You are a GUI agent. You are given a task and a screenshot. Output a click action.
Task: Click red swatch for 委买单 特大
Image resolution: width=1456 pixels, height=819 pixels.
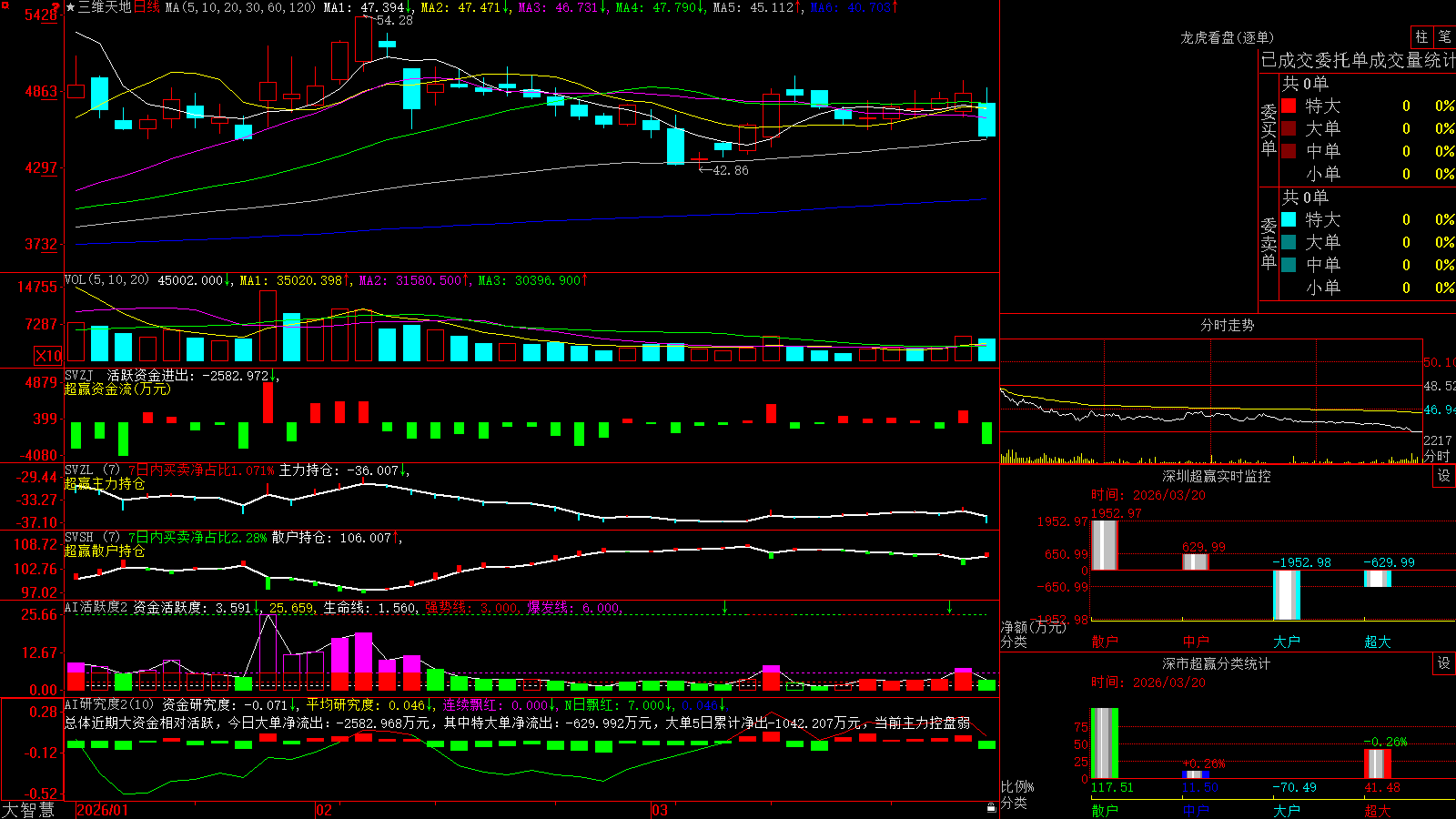pos(1289,106)
